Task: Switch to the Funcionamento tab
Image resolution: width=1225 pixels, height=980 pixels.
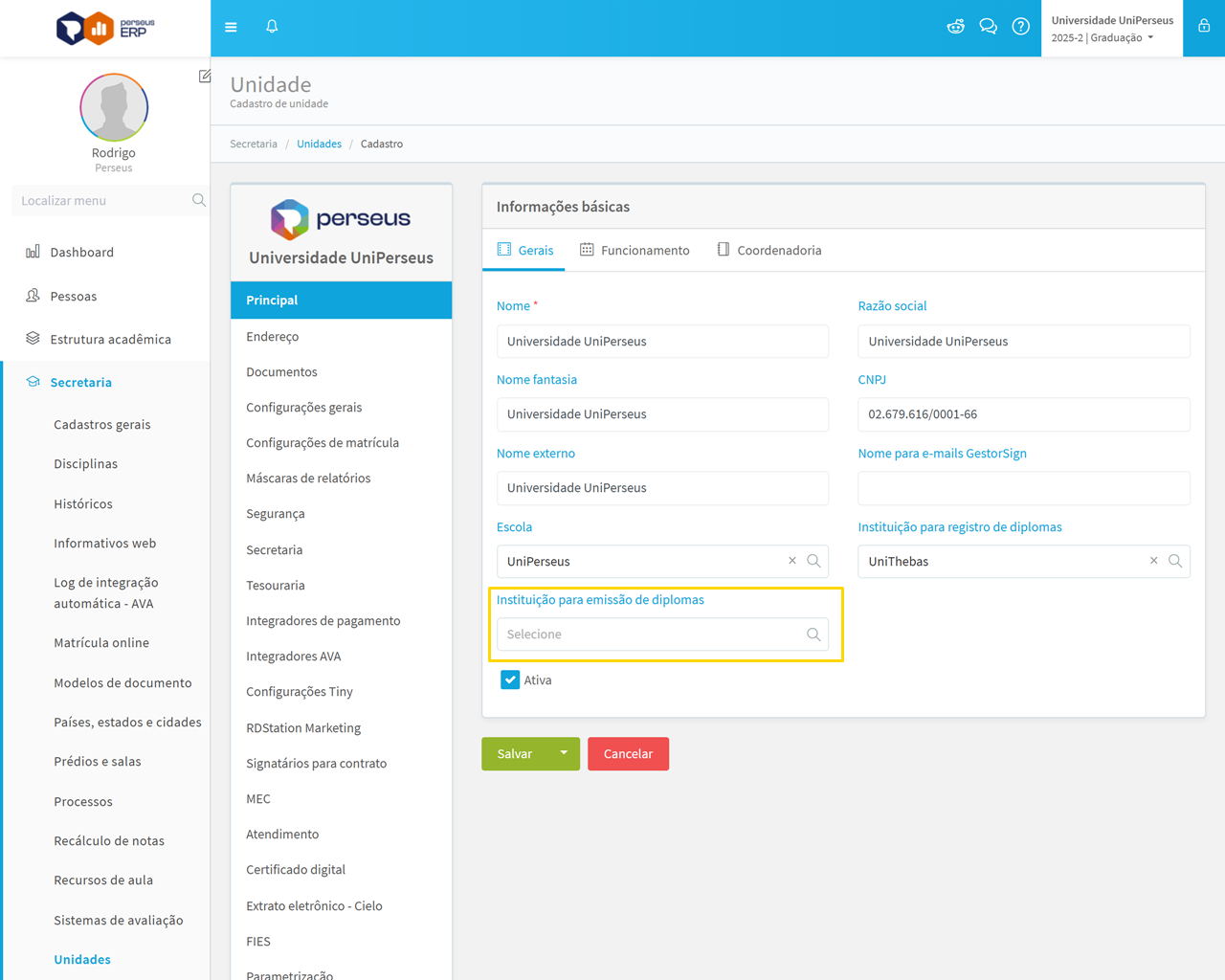Action: pyautogui.click(x=635, y=250)
